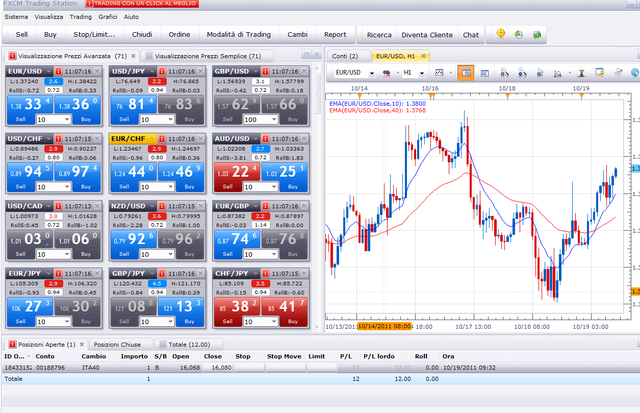Open the EUR/CHF tile pair dropdown
This screenshot has height=413, width=640.
pyautogui.click(x=152, y=139)
